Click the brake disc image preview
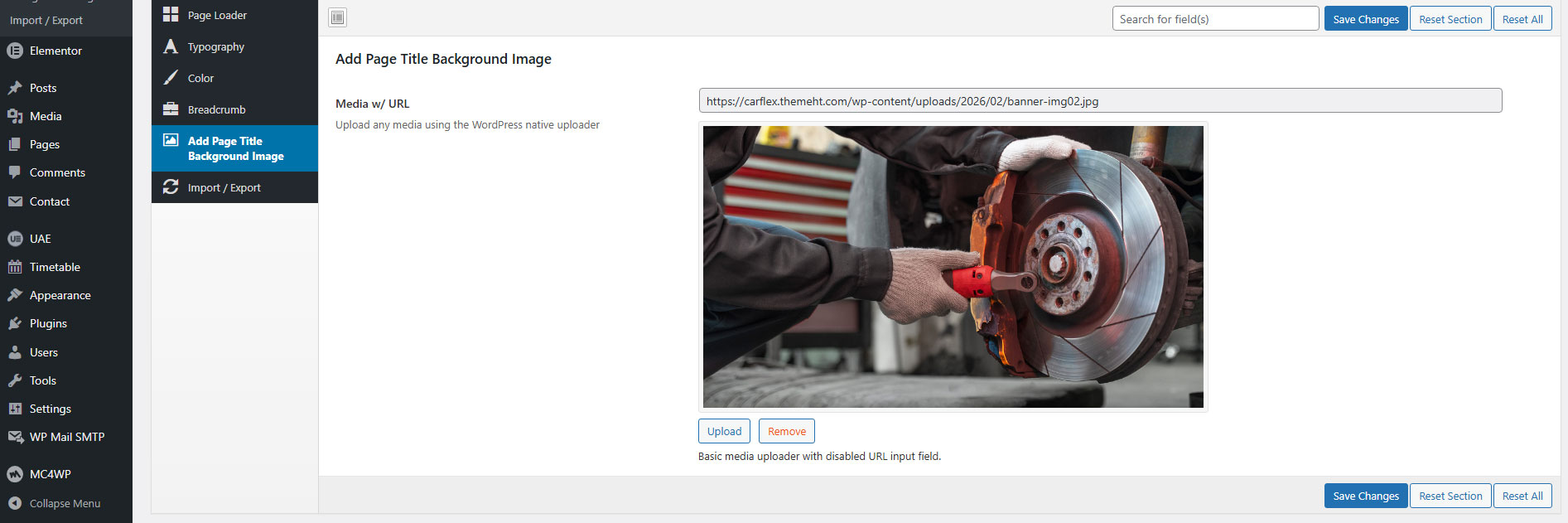1568x523 pixels. 953,266
